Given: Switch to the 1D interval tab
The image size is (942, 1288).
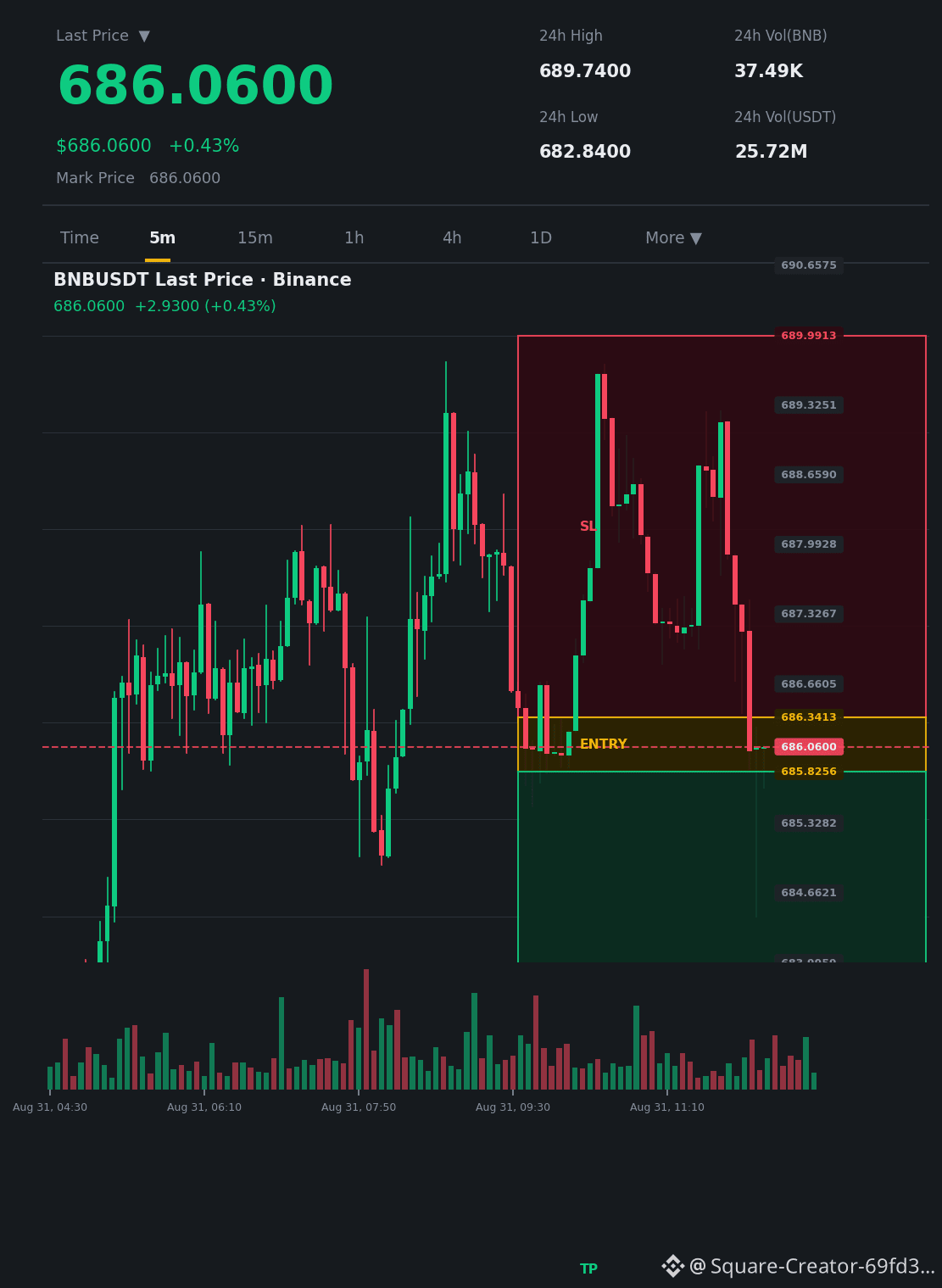Looking at the screenshot, I should click(541, 238).
